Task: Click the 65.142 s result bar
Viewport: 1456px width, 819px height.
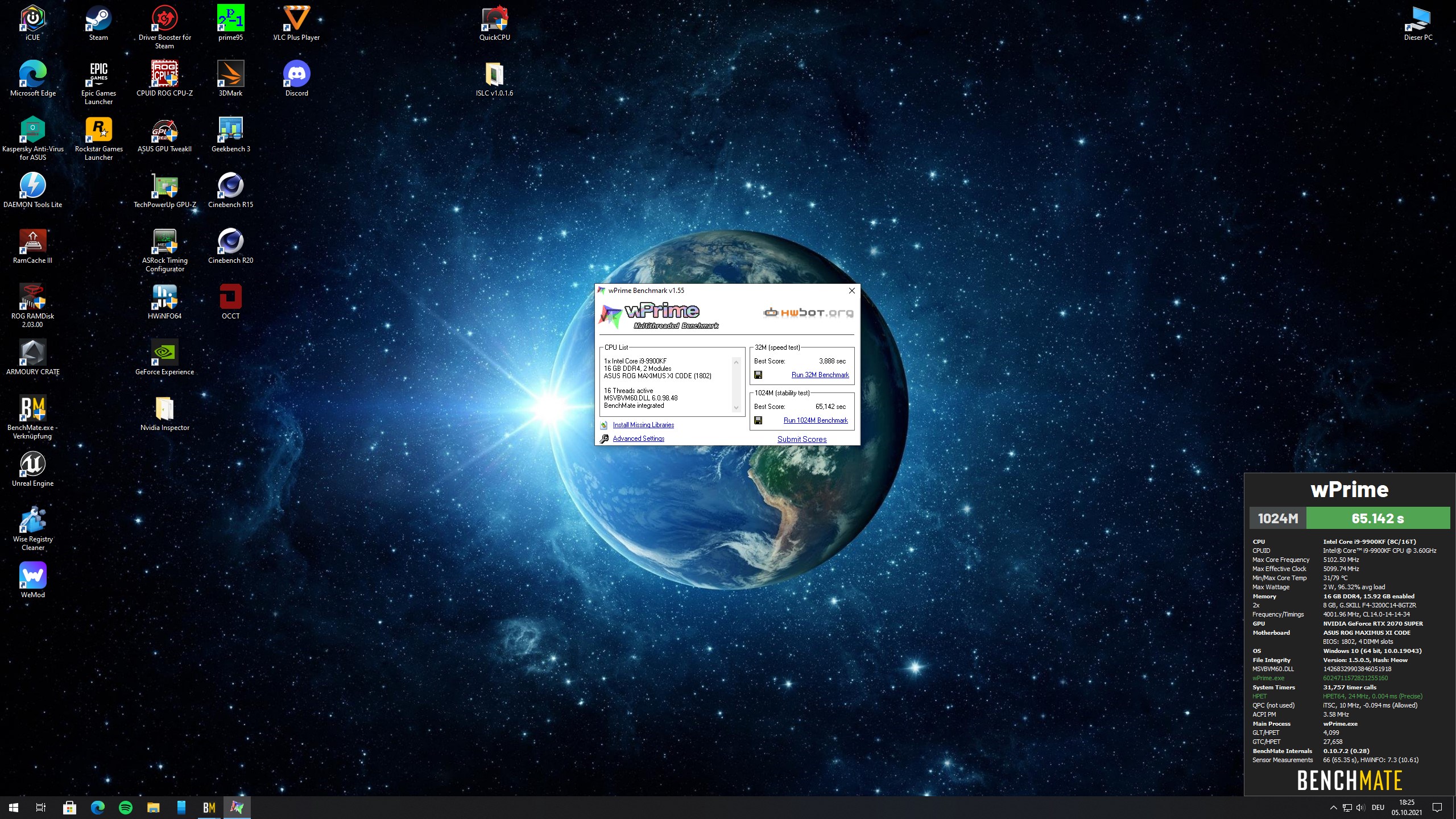Action: (x=1378, y=518)
